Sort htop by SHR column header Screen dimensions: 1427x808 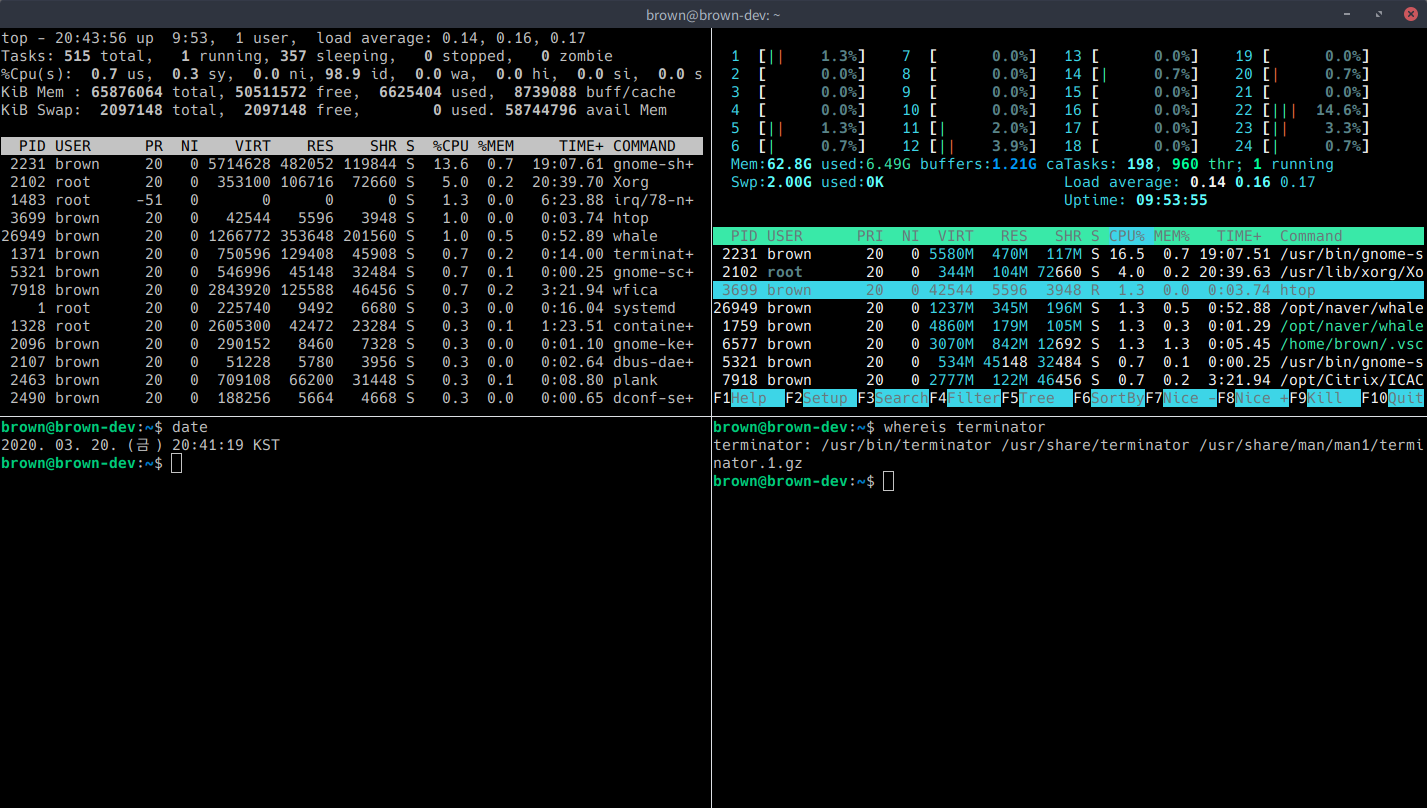click(x=1068, y=236)
